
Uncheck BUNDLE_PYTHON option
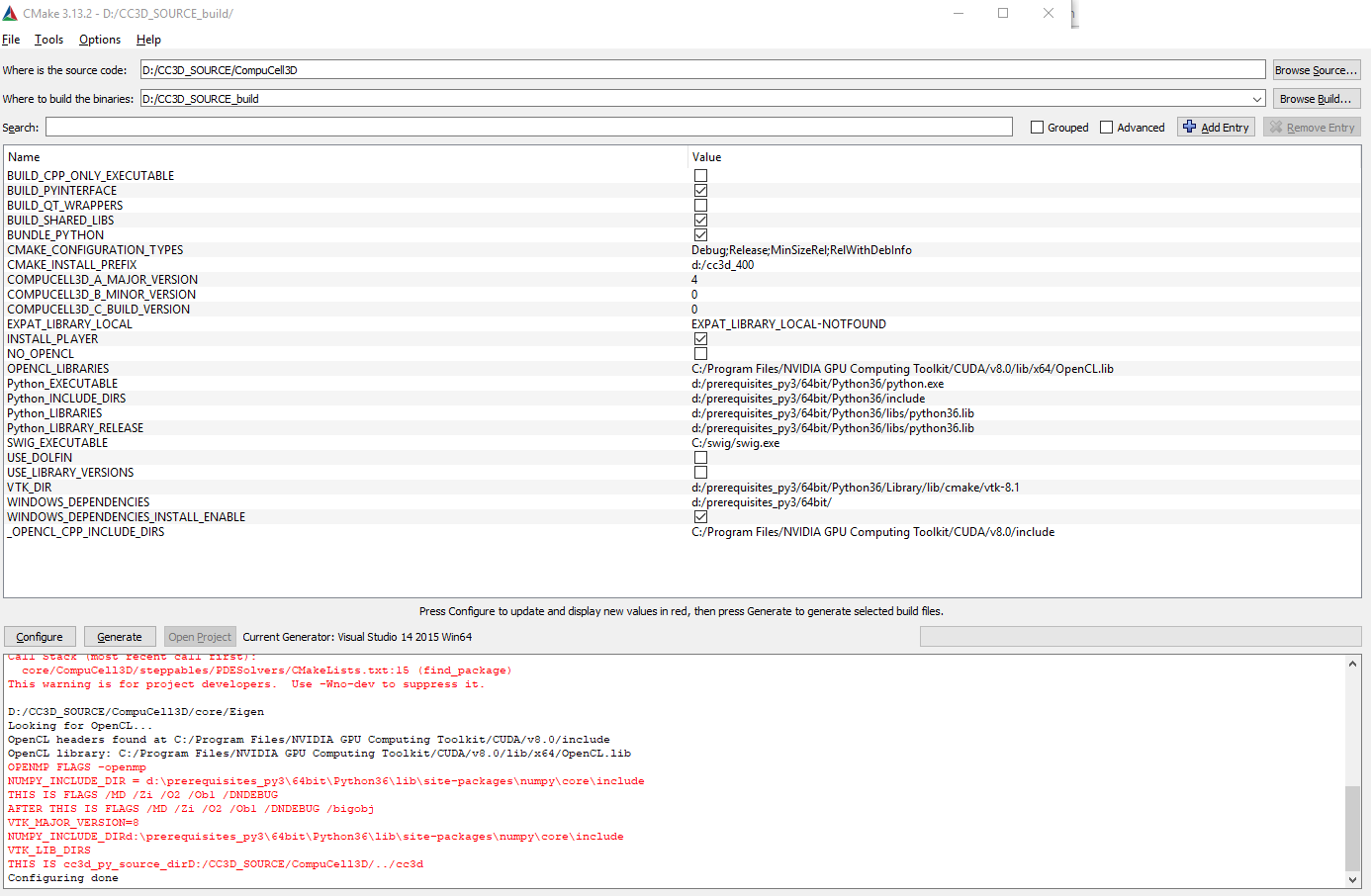(700, 235)
